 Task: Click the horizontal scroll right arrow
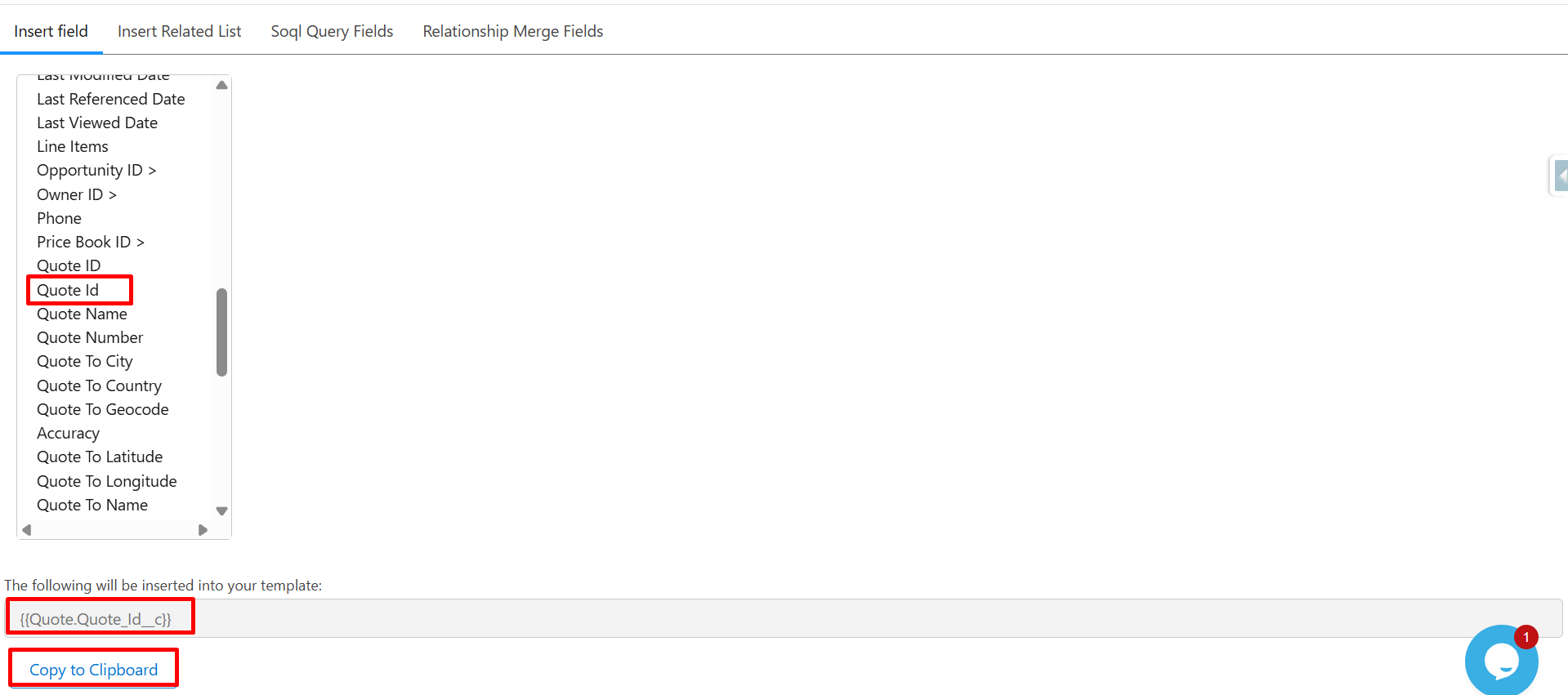(x=203, y=530)
